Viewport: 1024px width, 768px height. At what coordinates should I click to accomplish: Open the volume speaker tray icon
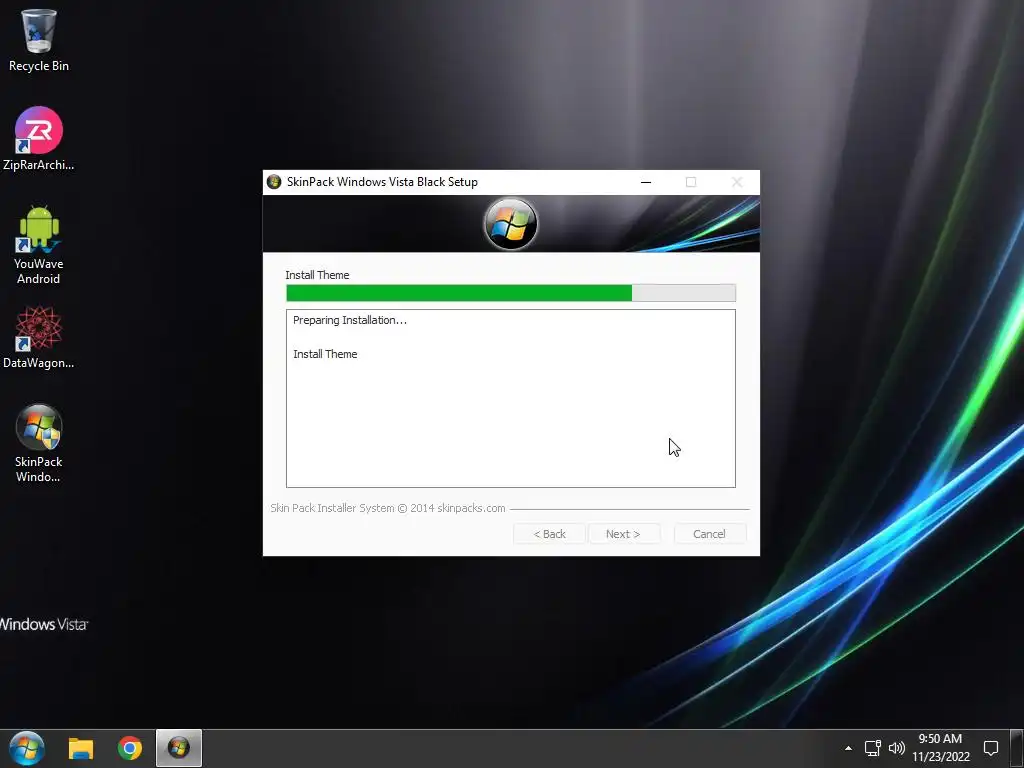pos(897,748)
